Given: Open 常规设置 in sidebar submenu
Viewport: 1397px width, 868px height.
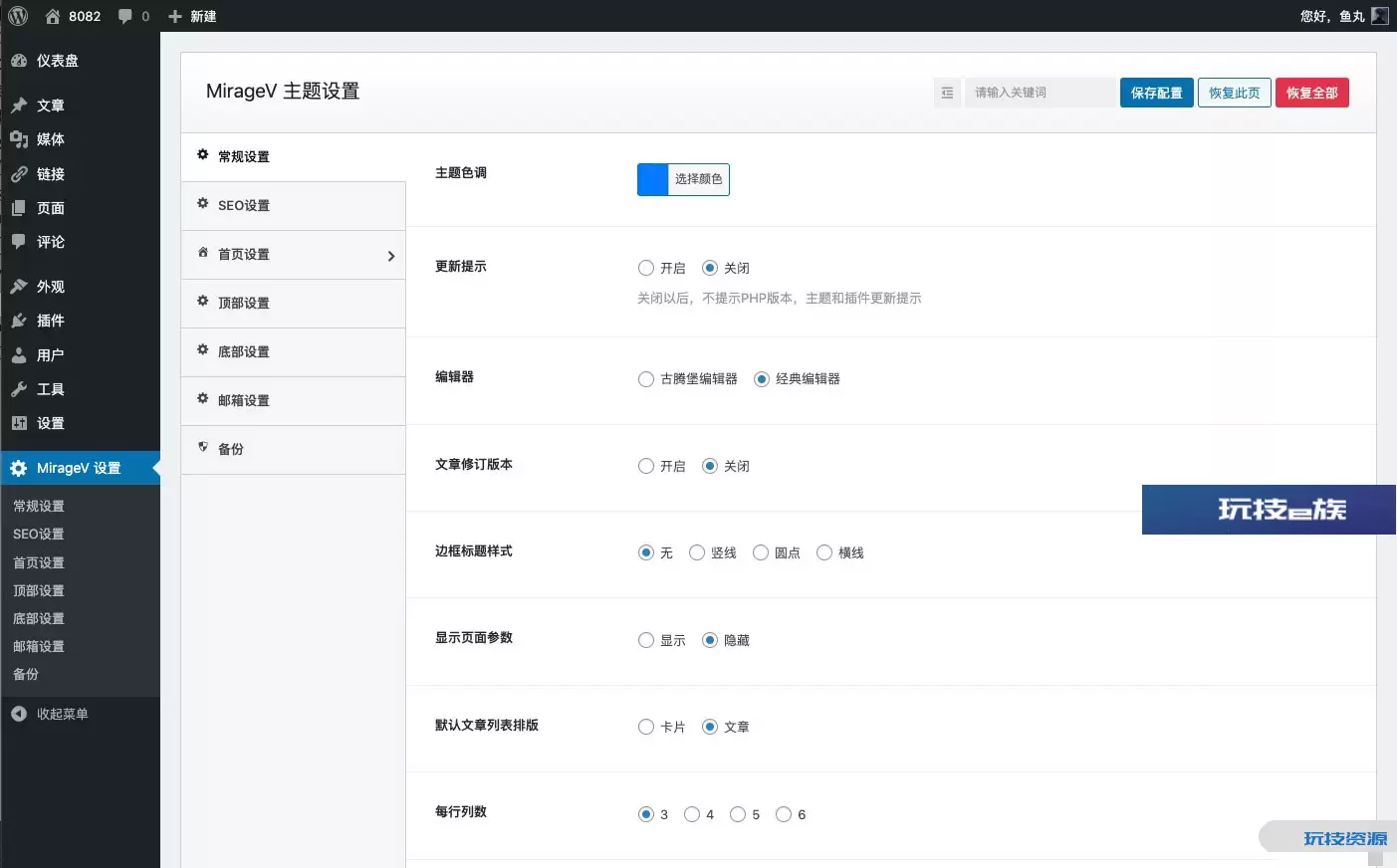Looking at the screenshot, I should click(39, 506).
